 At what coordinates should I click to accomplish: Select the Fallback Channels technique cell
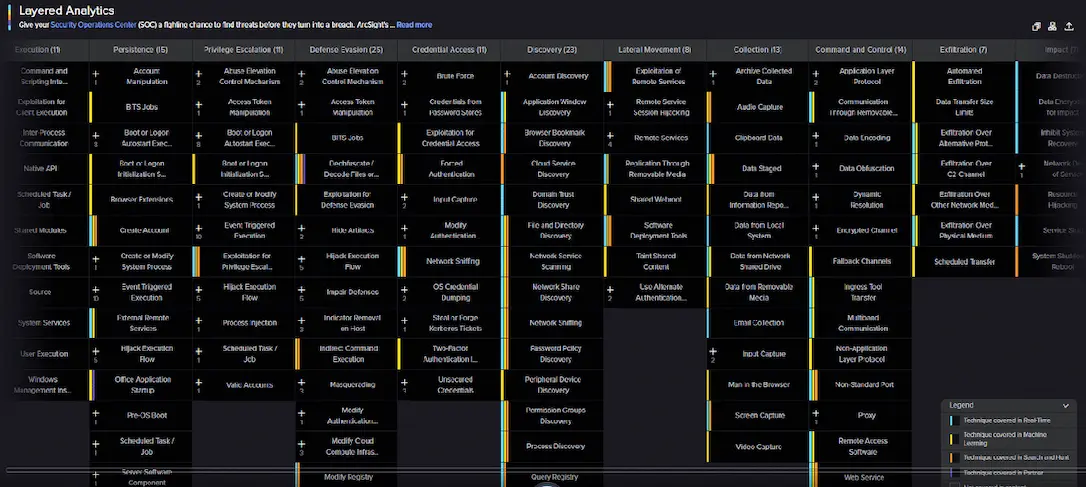(x=862, y=261)
